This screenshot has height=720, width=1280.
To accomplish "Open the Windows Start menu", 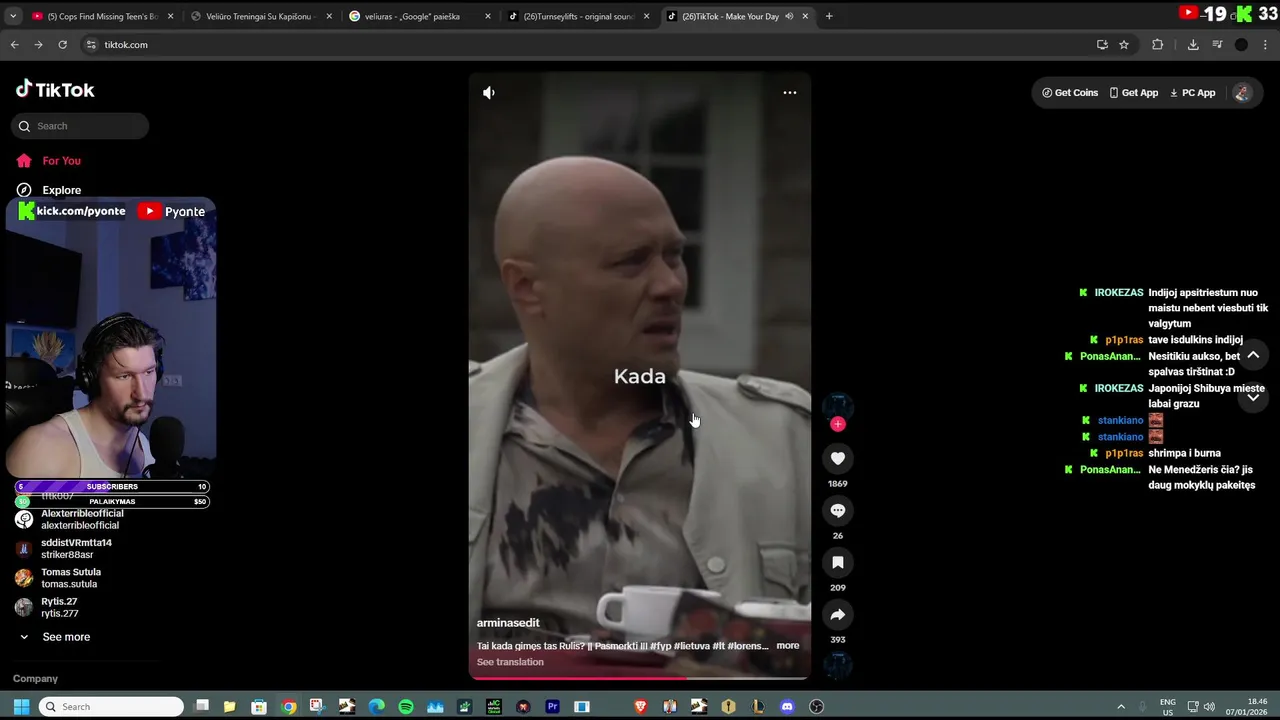I will 21,707.
